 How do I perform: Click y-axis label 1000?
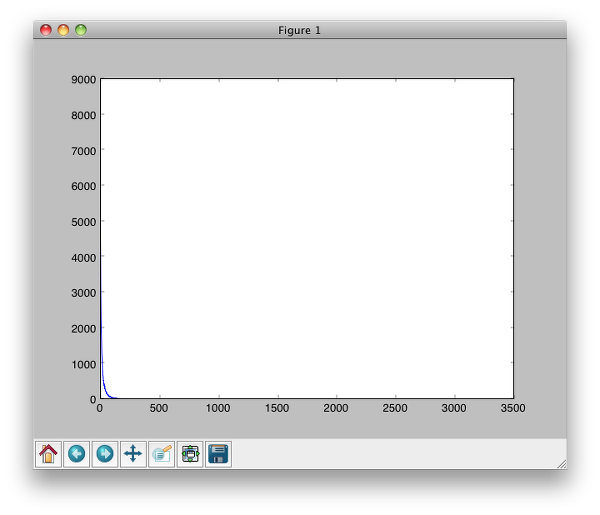click(x=83, y=364)
